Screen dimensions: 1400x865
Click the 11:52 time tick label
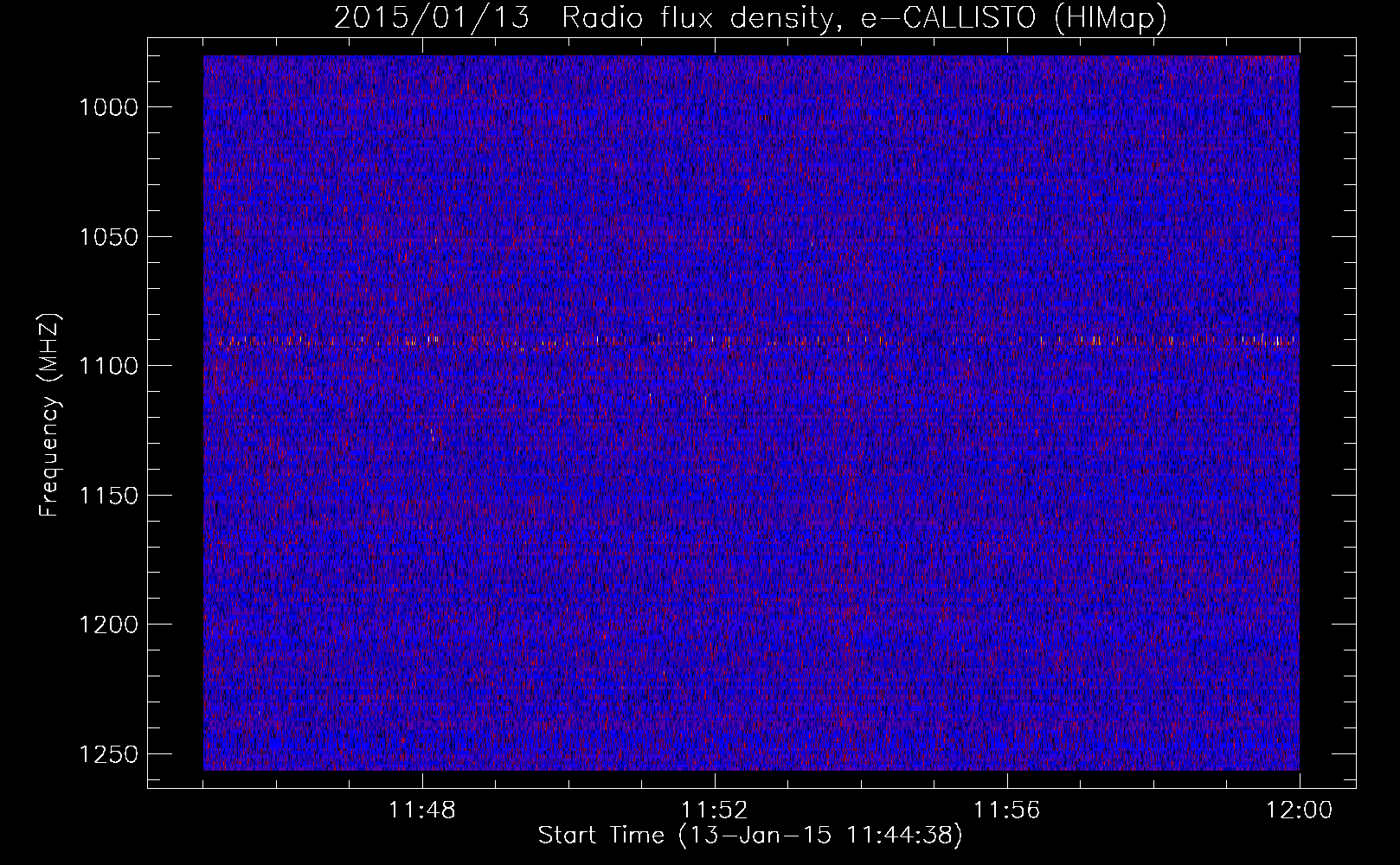pyautogui.click(x=715, y=811)
